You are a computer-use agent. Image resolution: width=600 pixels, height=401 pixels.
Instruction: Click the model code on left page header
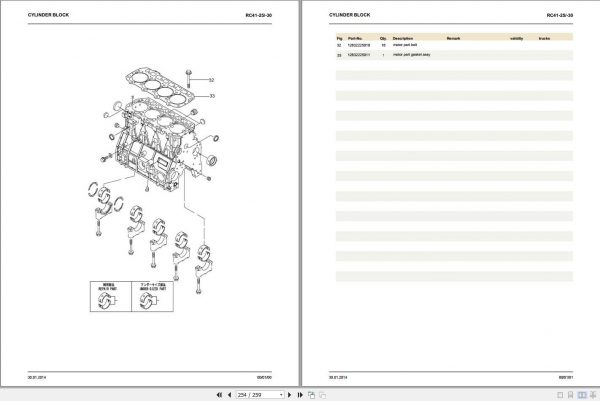pos(259,15)
